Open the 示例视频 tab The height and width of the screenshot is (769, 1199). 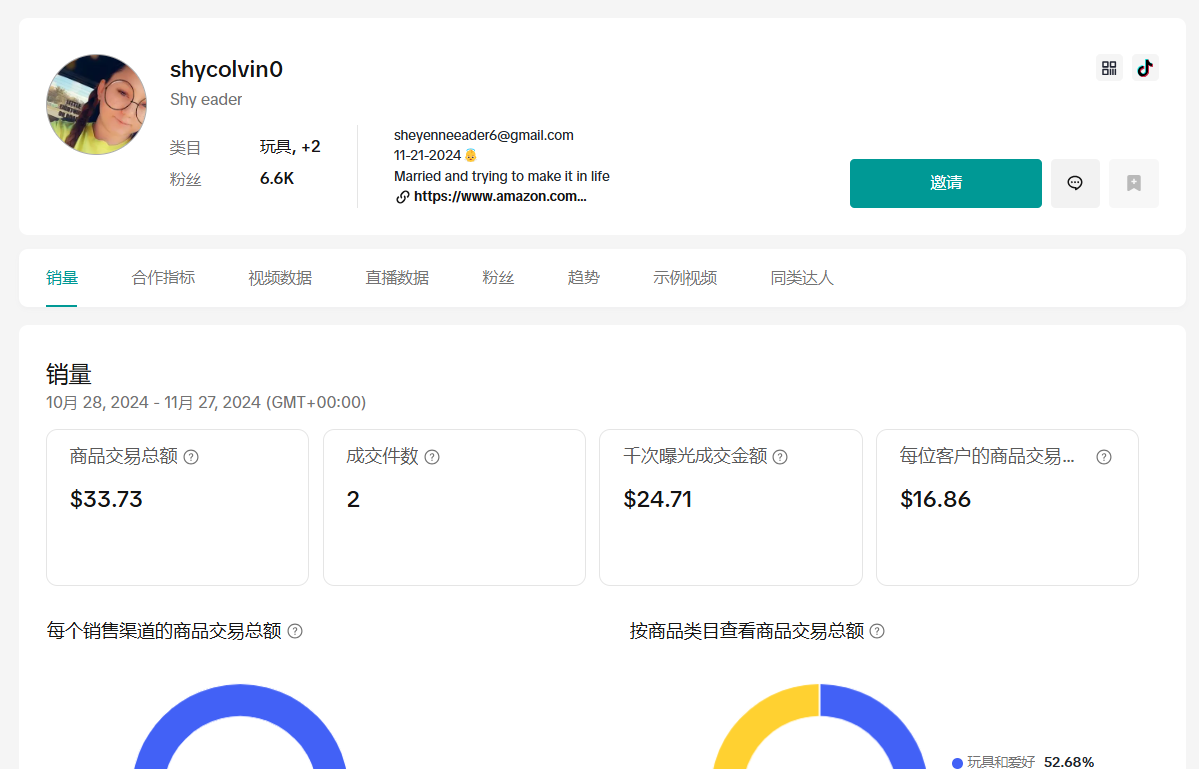pos(685,278)
